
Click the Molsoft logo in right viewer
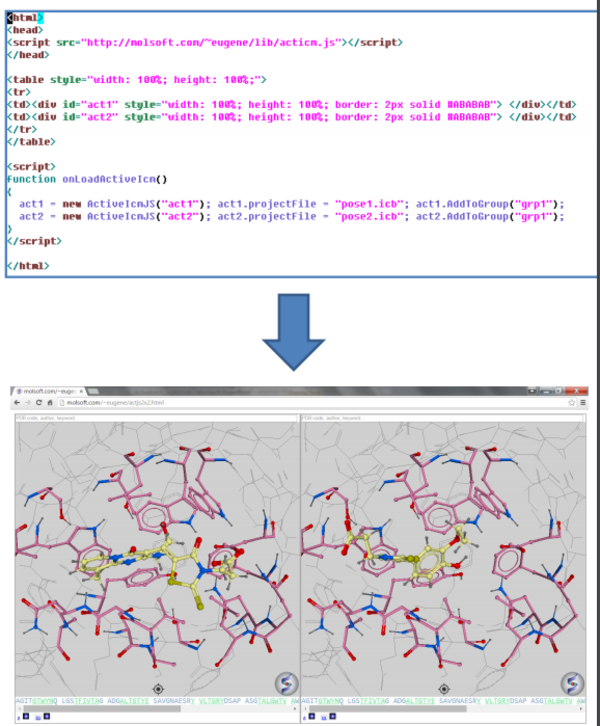tap(571, 681)
